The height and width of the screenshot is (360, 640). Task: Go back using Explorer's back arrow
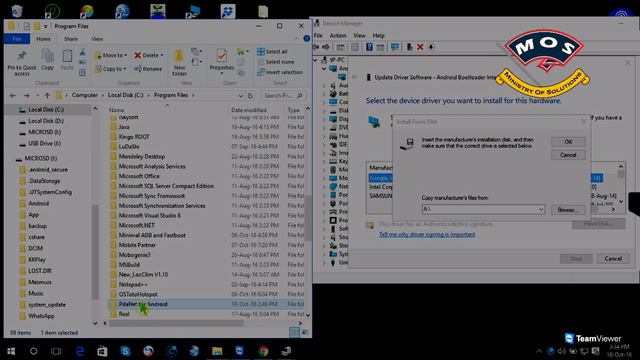coord(13,96)
